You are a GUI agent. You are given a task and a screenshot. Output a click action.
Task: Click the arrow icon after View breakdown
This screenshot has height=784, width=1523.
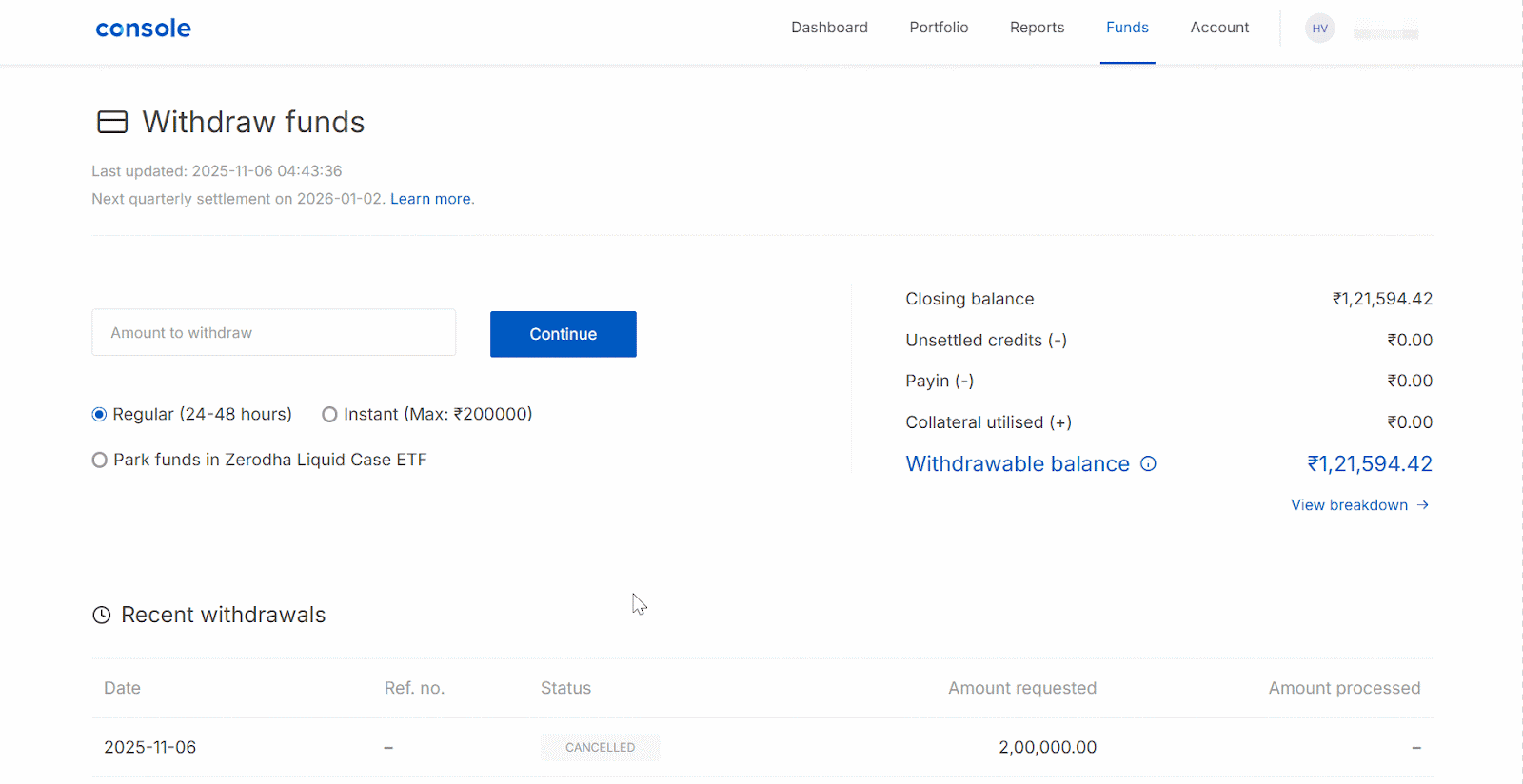[x=1423, y=505]
